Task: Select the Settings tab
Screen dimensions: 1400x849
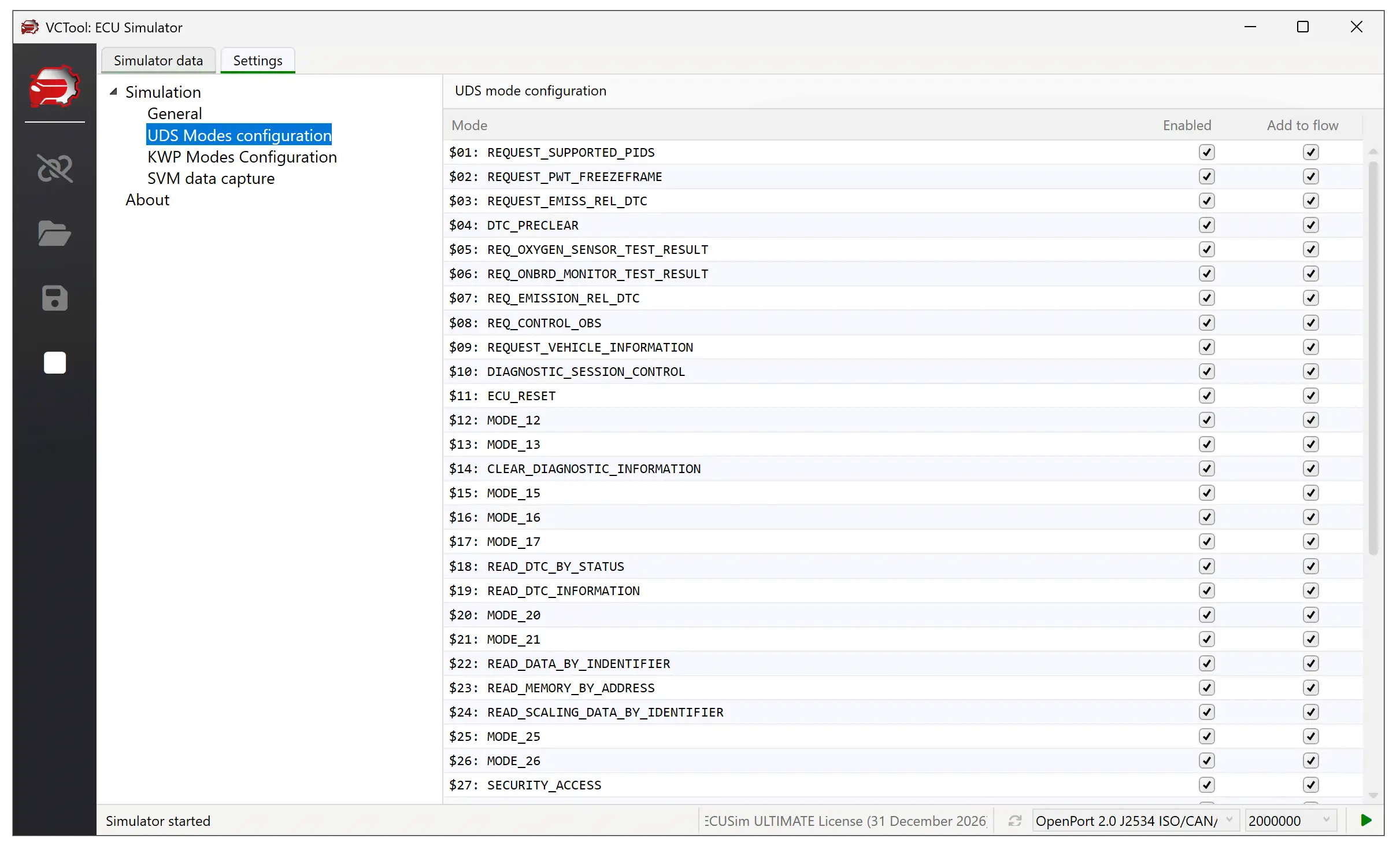Action: (257, 61)
